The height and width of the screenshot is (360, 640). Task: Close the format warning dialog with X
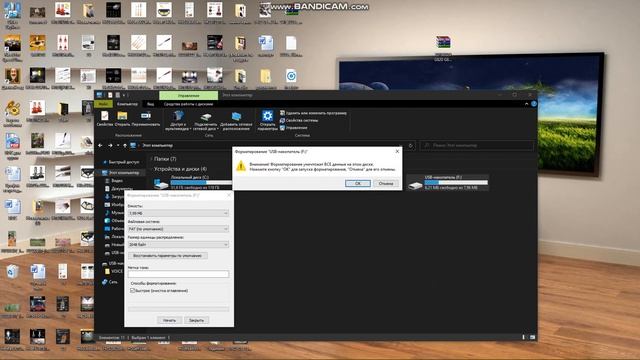tap(397, 151)
